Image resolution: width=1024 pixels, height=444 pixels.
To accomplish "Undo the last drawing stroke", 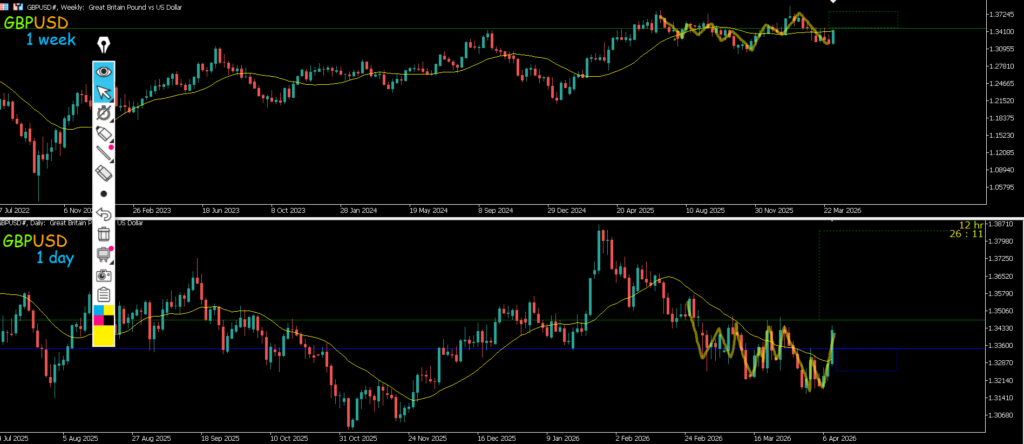I will (104, 213).
